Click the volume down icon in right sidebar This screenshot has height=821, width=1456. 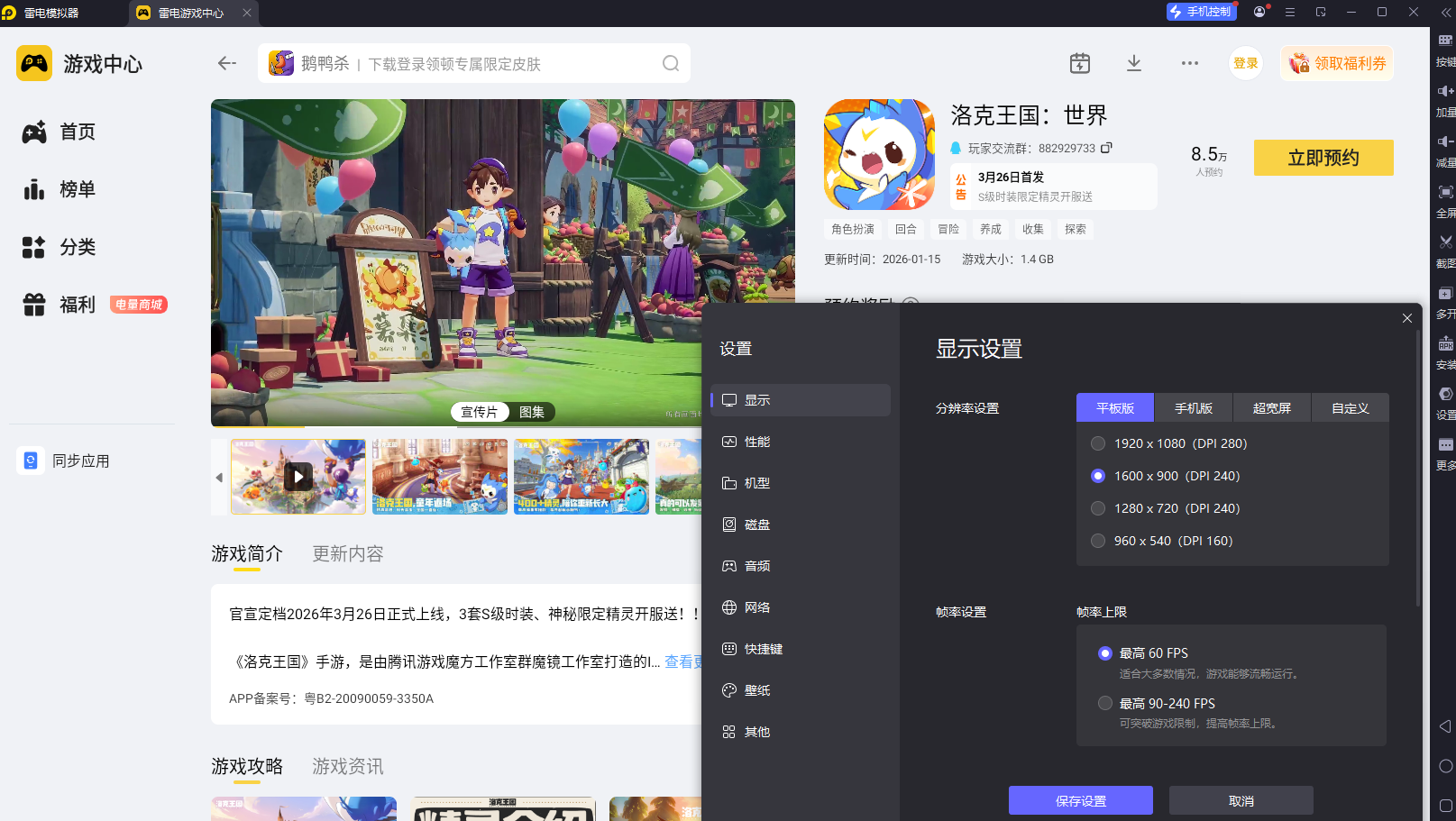coord(1445,141)
